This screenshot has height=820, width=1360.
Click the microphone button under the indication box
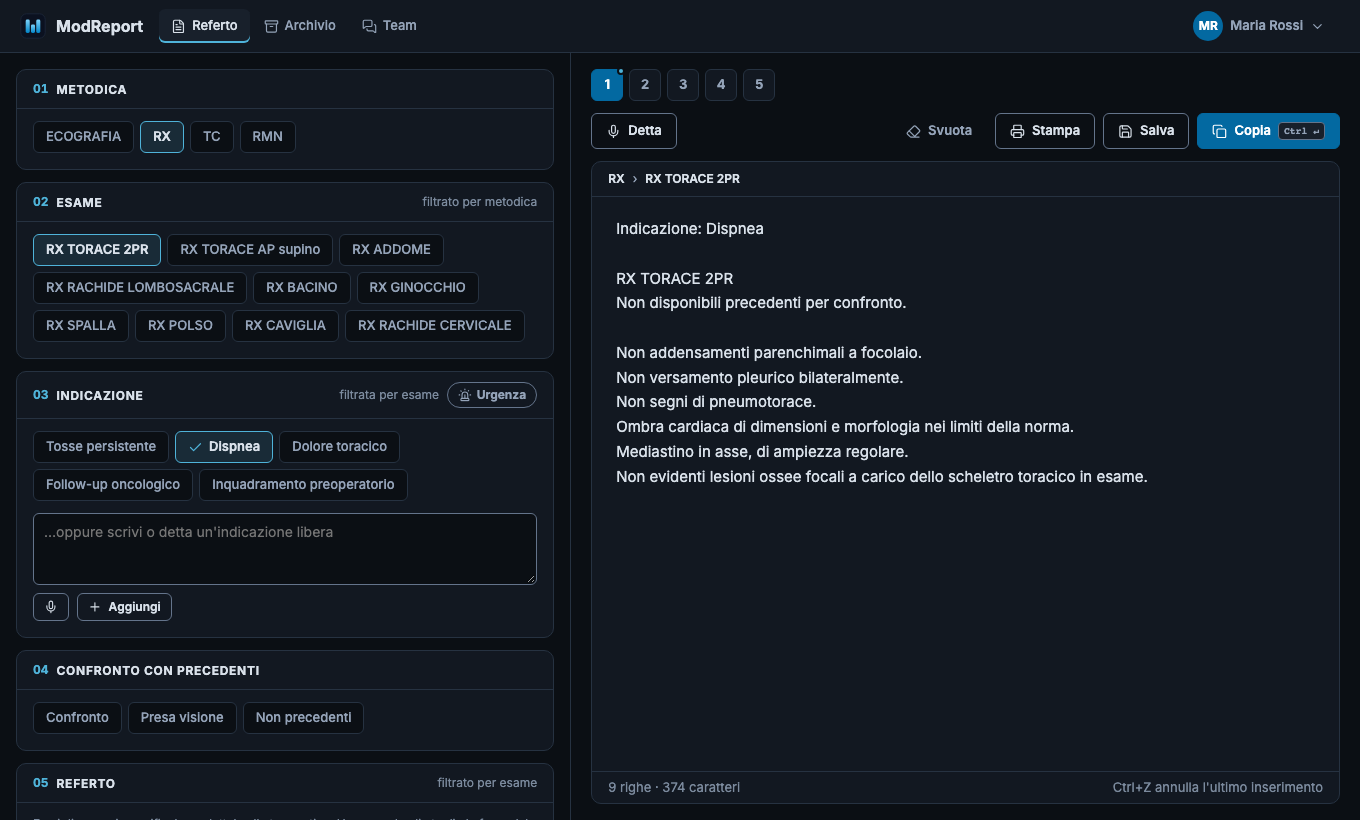(x=51, y=607)
